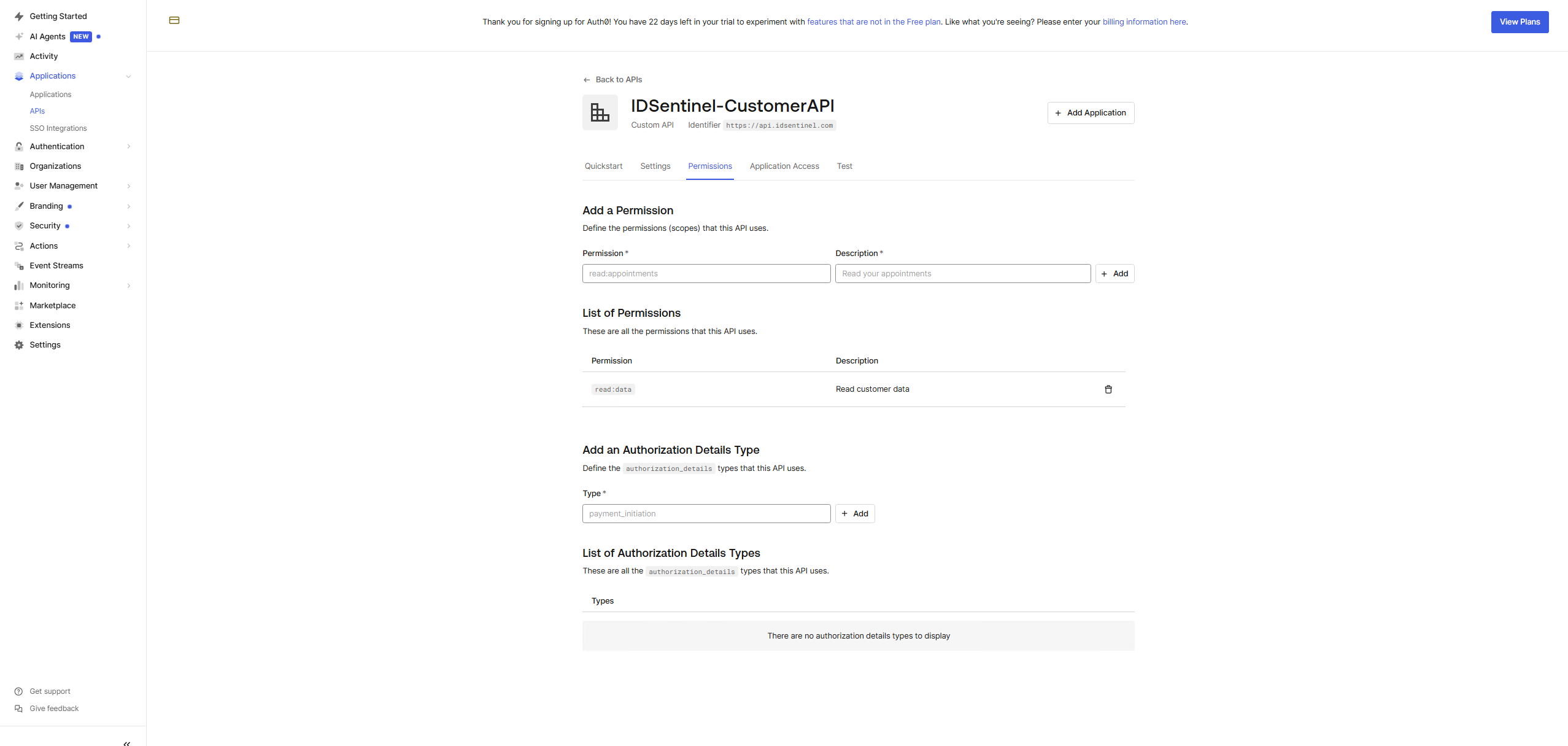This screenshot has height=746, width=1568.
Task: Expand the Branding chevron
Action: tap(128, 206)
